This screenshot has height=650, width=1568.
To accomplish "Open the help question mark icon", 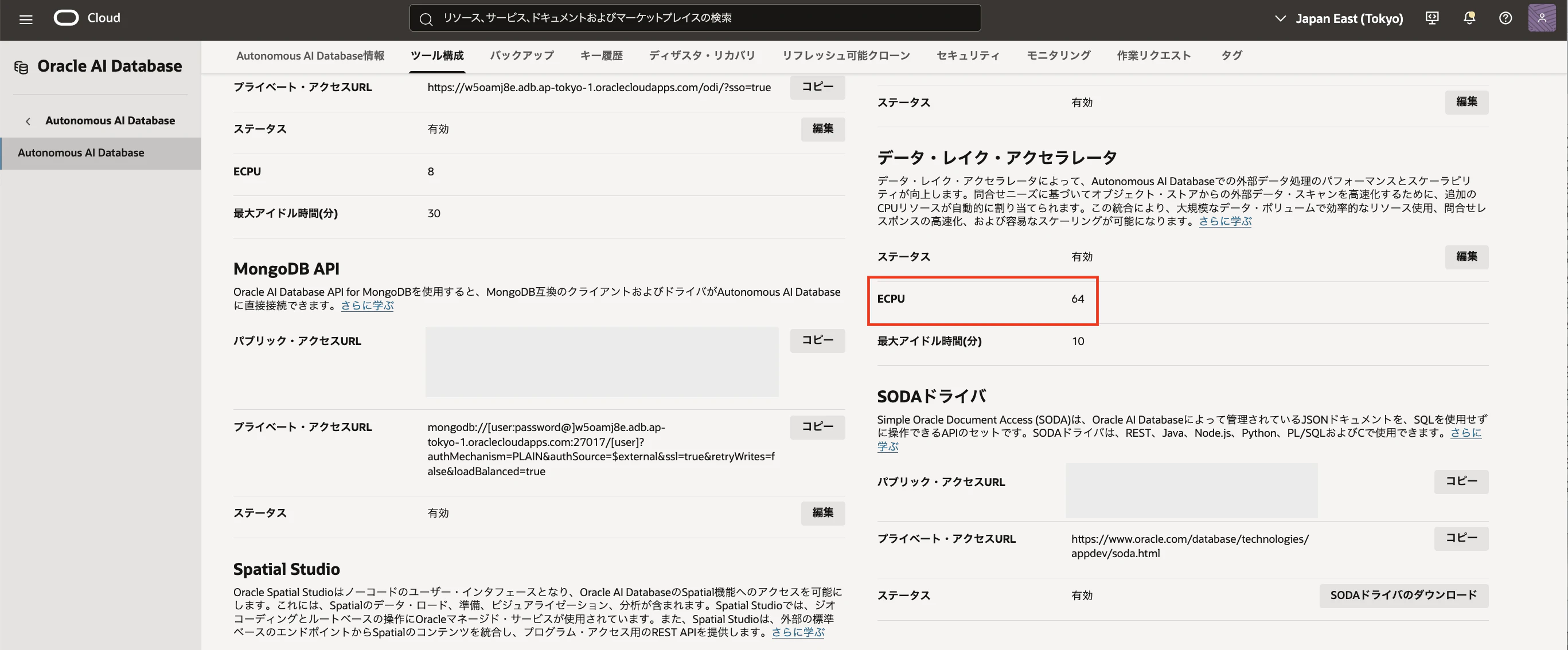I will coord(1505,18).
